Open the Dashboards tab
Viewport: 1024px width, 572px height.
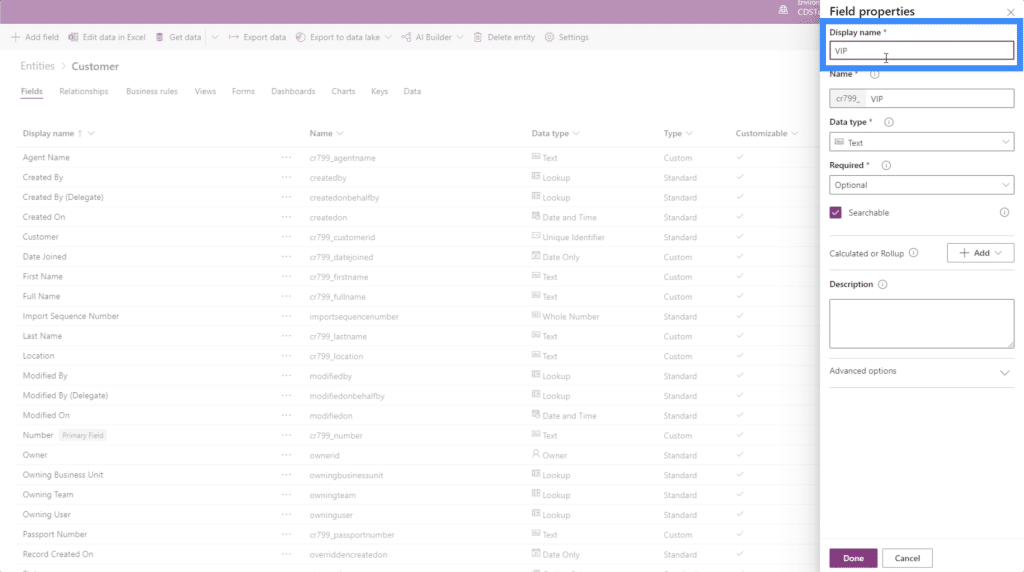[293, 91]
